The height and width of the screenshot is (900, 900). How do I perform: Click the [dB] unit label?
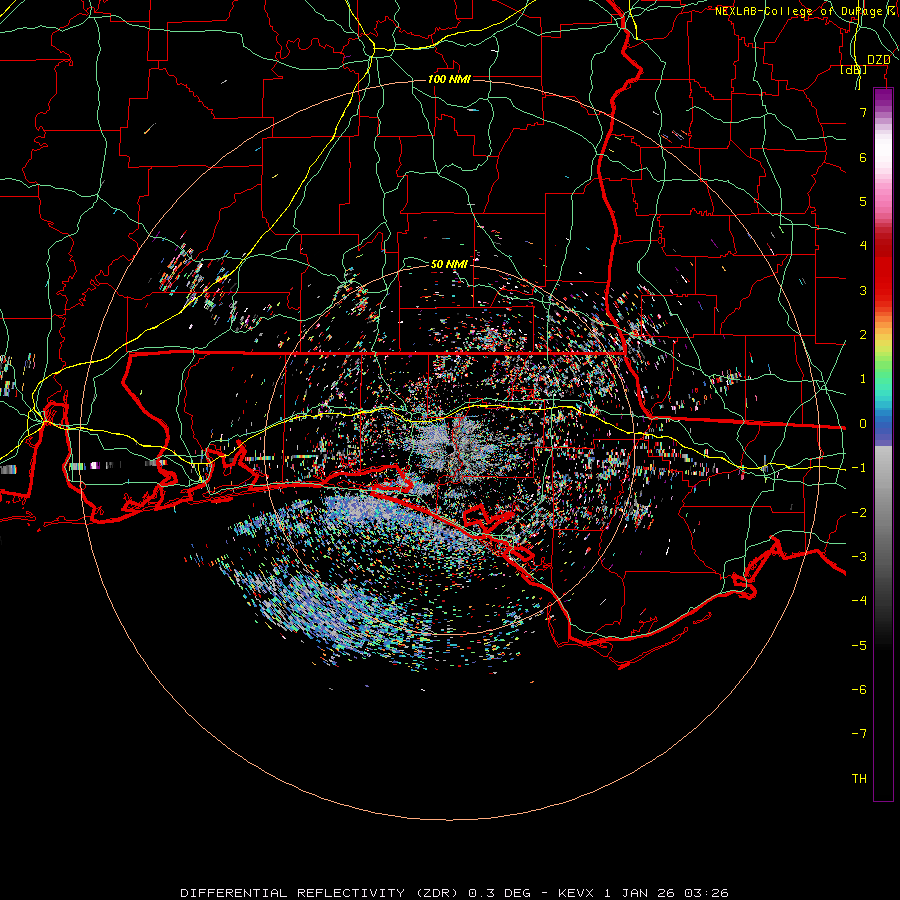click(x=854, y=70)
